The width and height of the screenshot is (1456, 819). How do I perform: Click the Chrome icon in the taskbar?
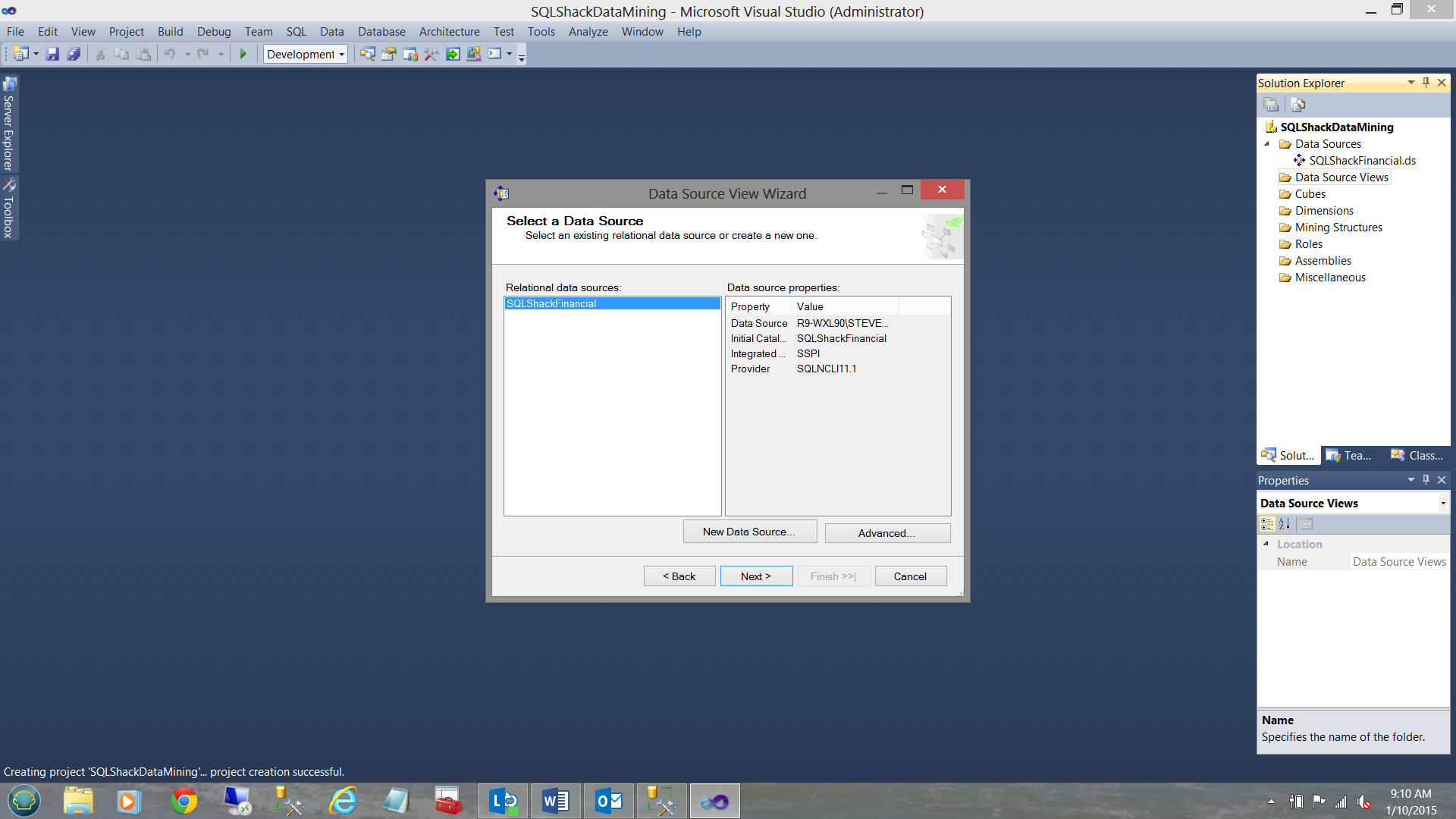click(184, 801)
